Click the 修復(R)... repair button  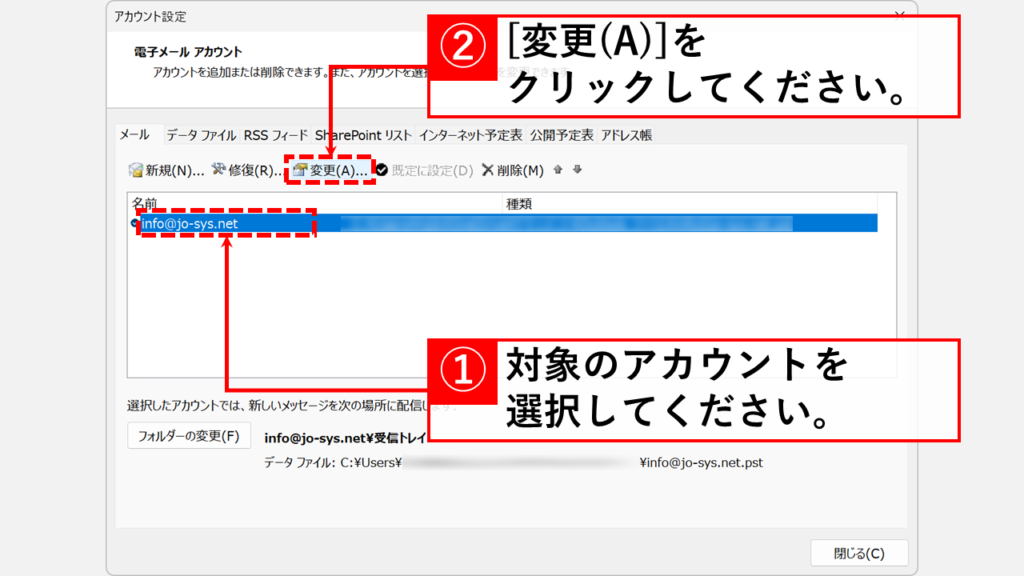(247, 170)
